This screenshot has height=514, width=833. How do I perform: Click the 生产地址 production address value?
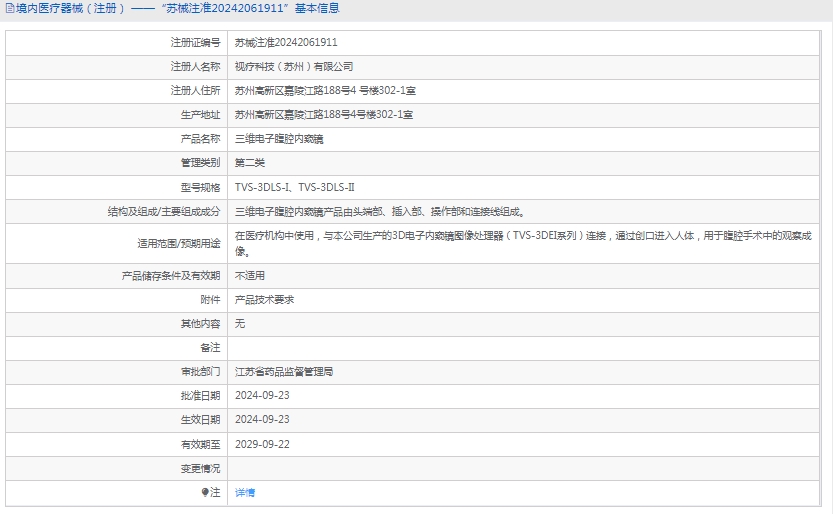[324, 115]
